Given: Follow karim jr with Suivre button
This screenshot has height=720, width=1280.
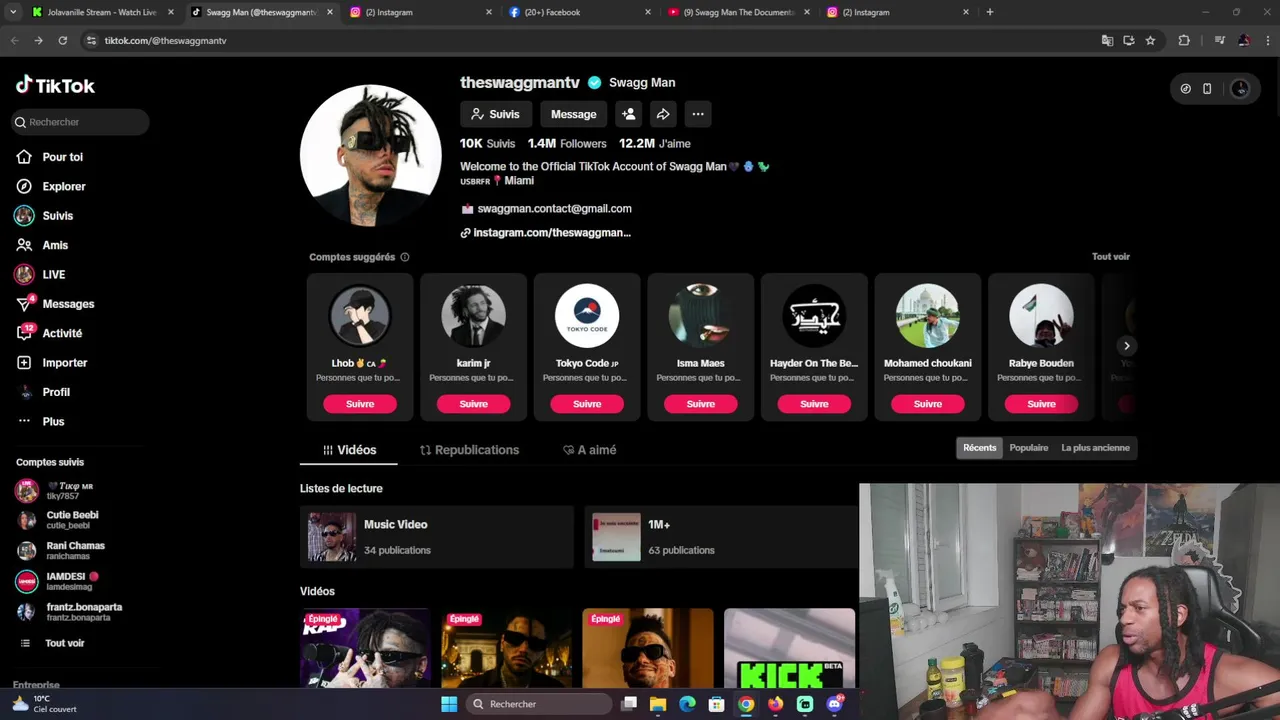Looking at the screenshot, I should [474, 404].
